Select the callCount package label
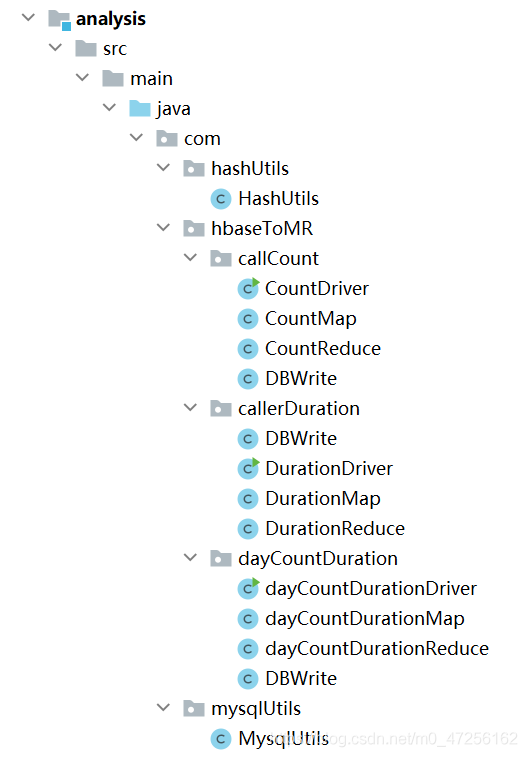The height and width of the screenshot is (757, 527). [x=278, y=258]
